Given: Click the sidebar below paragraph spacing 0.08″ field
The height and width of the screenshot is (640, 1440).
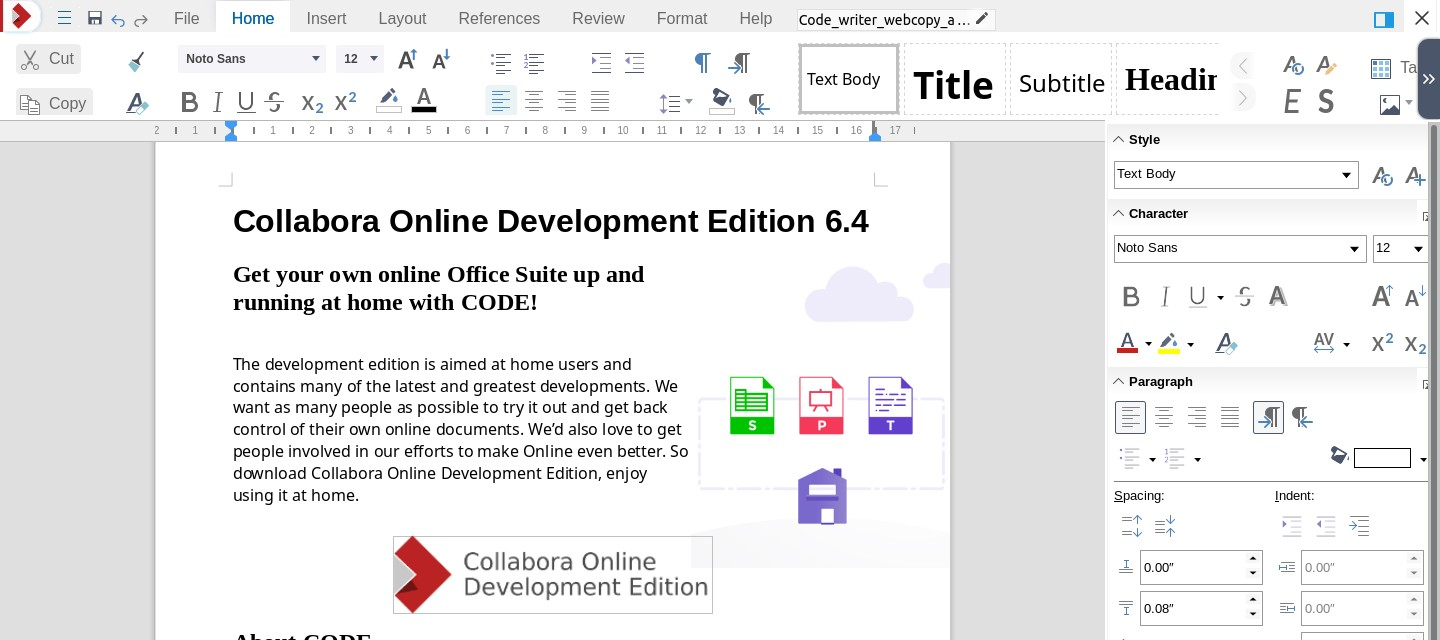Looking at the screenshot, I should tap(1201, 609).
